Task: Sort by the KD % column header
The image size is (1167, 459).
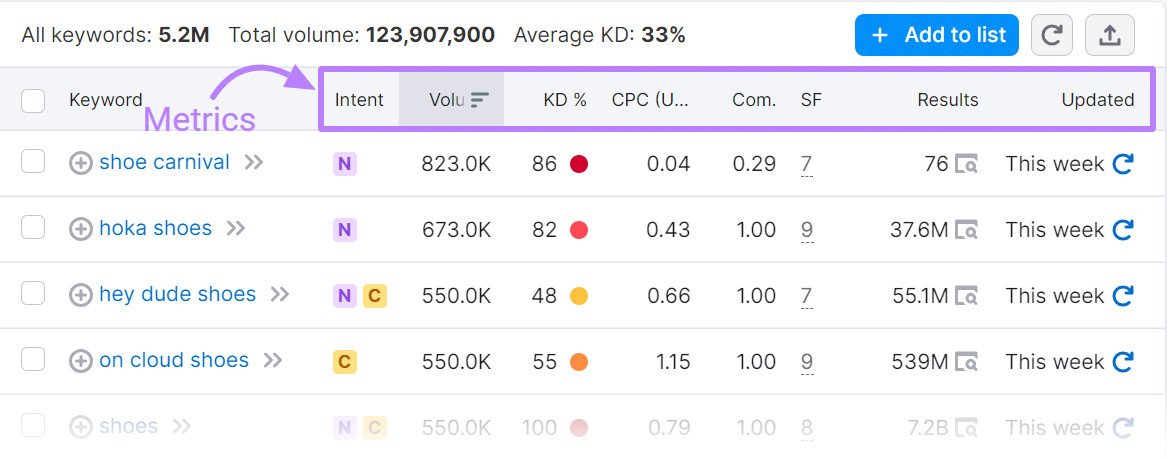Action: (564, 100)
